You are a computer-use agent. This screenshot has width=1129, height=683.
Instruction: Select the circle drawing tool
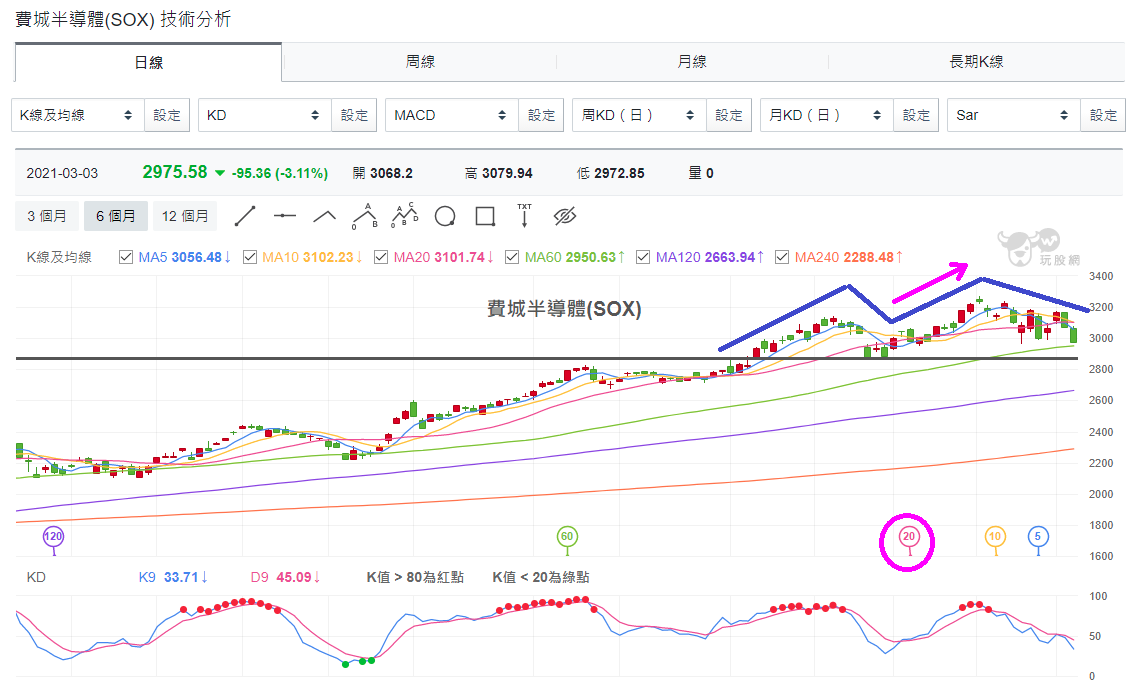pyautogui.click(x=445, y=216)
